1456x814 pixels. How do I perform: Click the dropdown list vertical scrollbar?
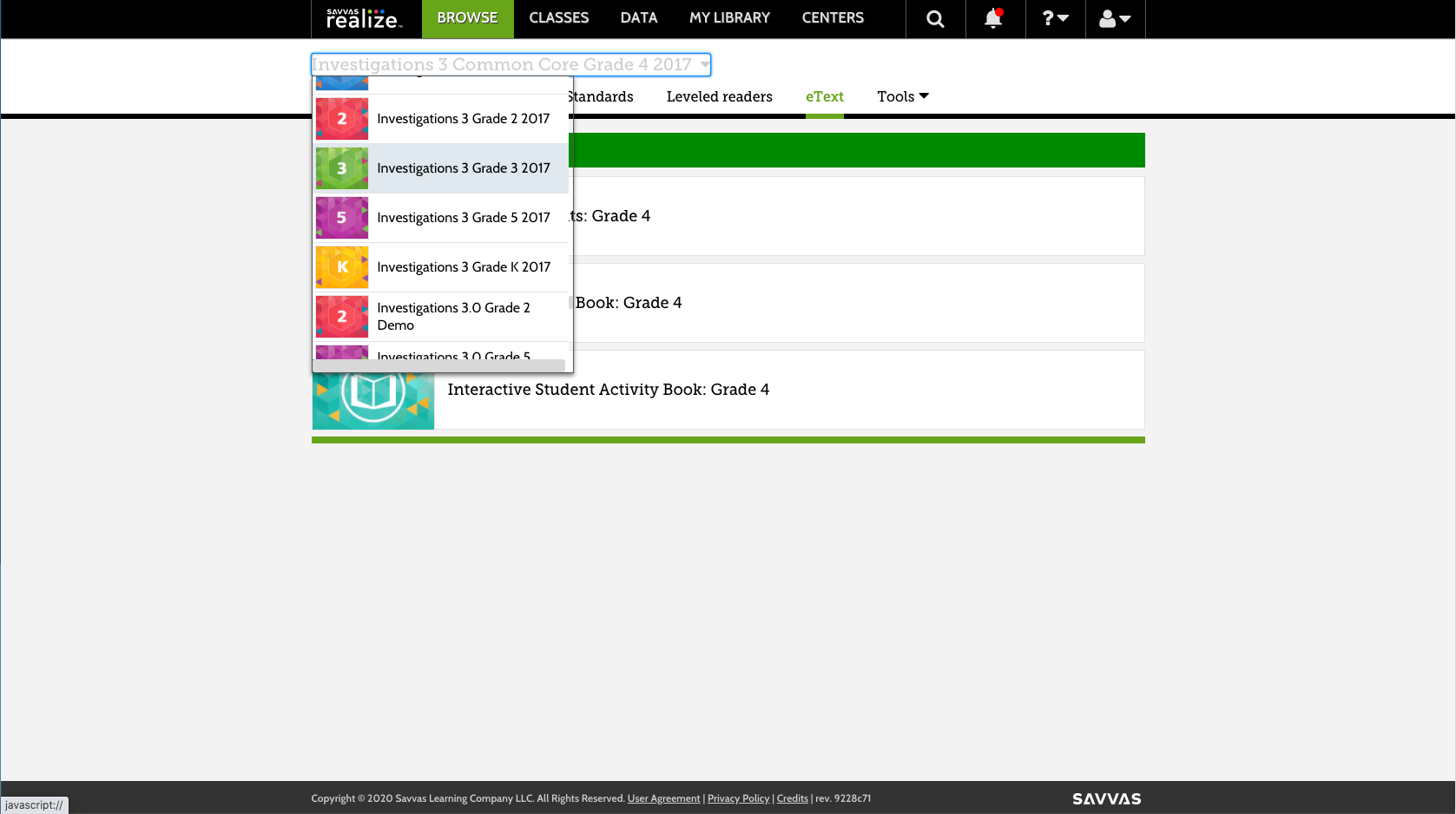[570, 303]
